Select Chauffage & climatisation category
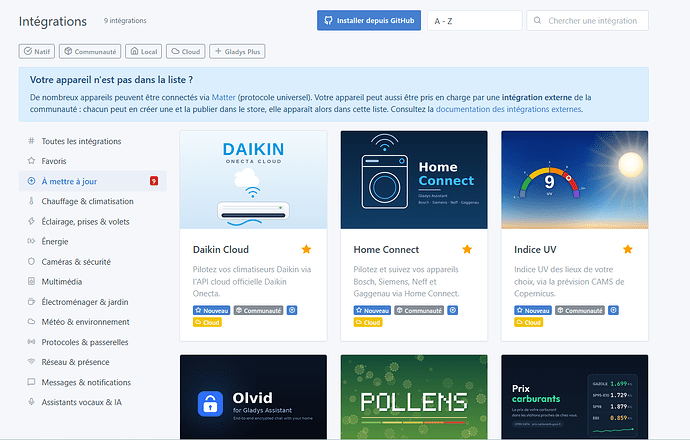Screen dimensions: 690x440 point(92,201)
